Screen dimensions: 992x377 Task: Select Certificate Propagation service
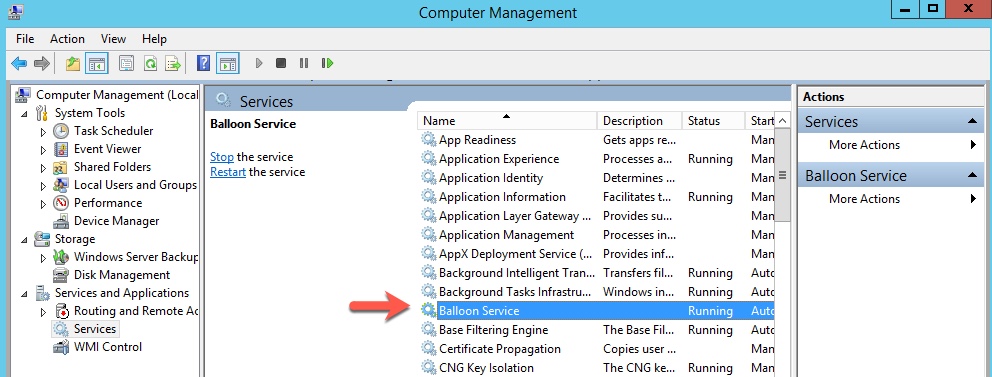597,349
